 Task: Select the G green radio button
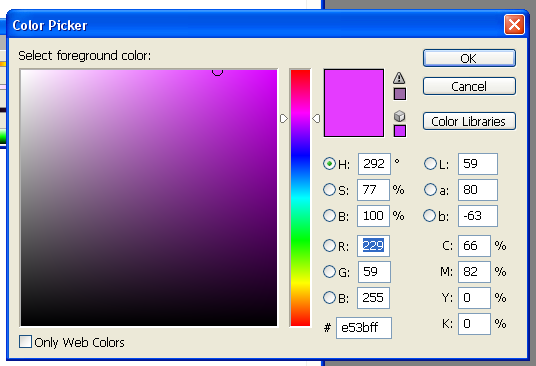tap(329, 272)
